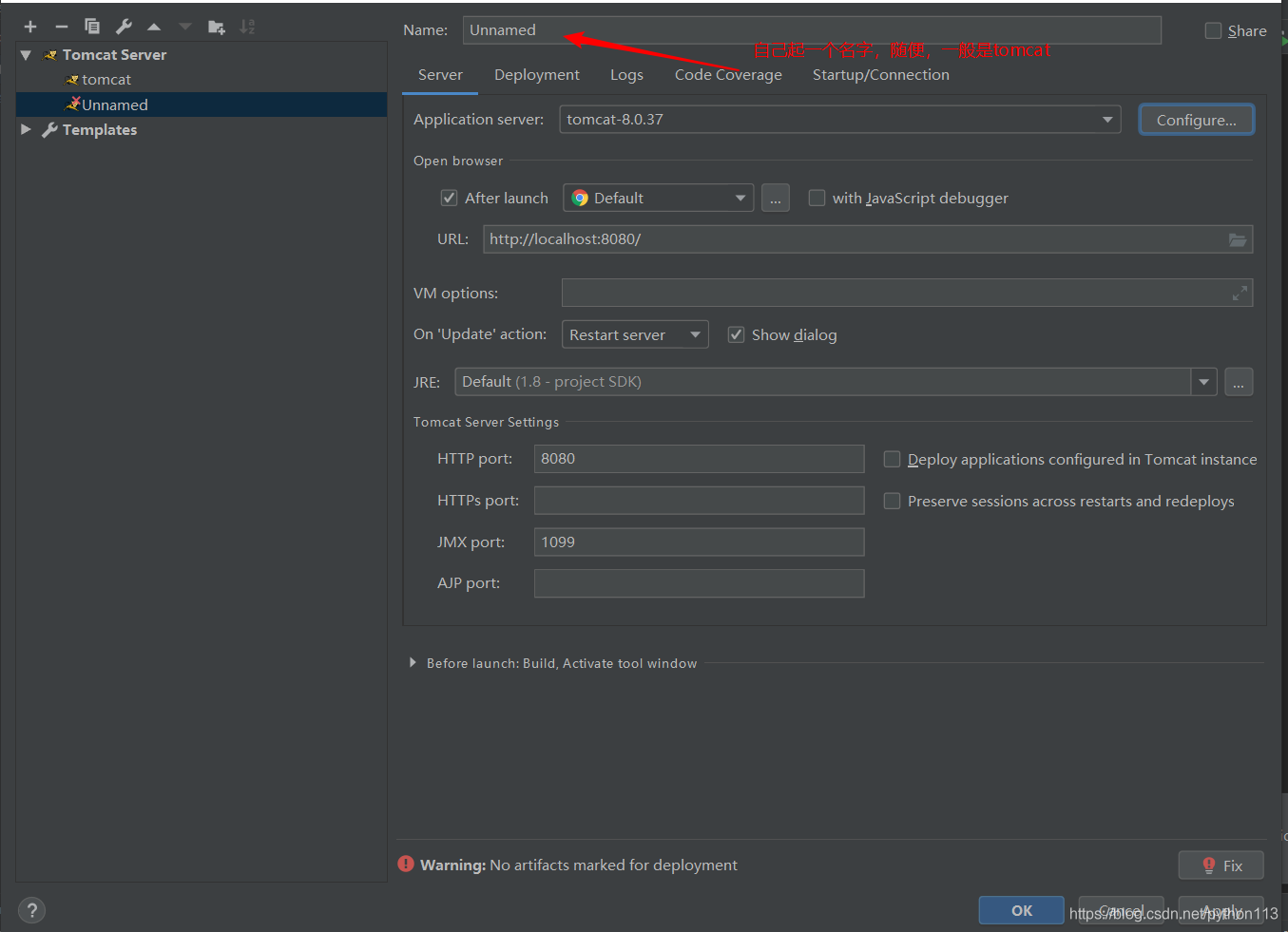
Task: Open JRE browse ellipsis button
Action: pyautogui.click(x=1239, y=382)
